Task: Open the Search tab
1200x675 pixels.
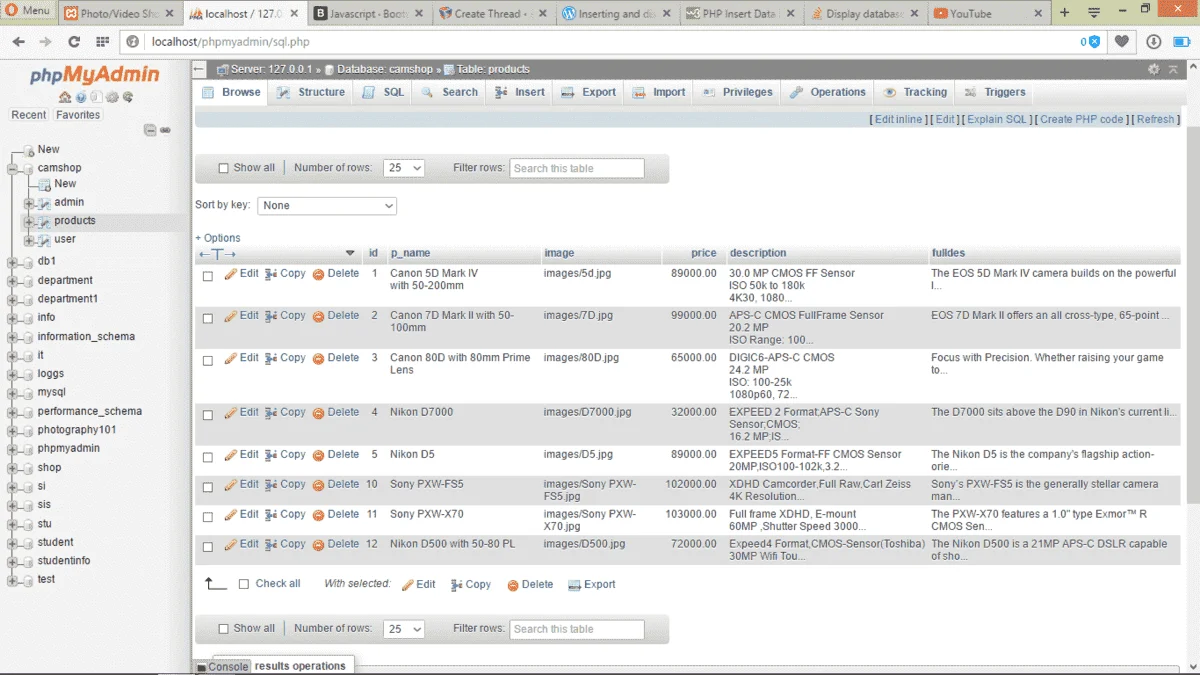Action: pyautogui.click(x=449, y=92)
